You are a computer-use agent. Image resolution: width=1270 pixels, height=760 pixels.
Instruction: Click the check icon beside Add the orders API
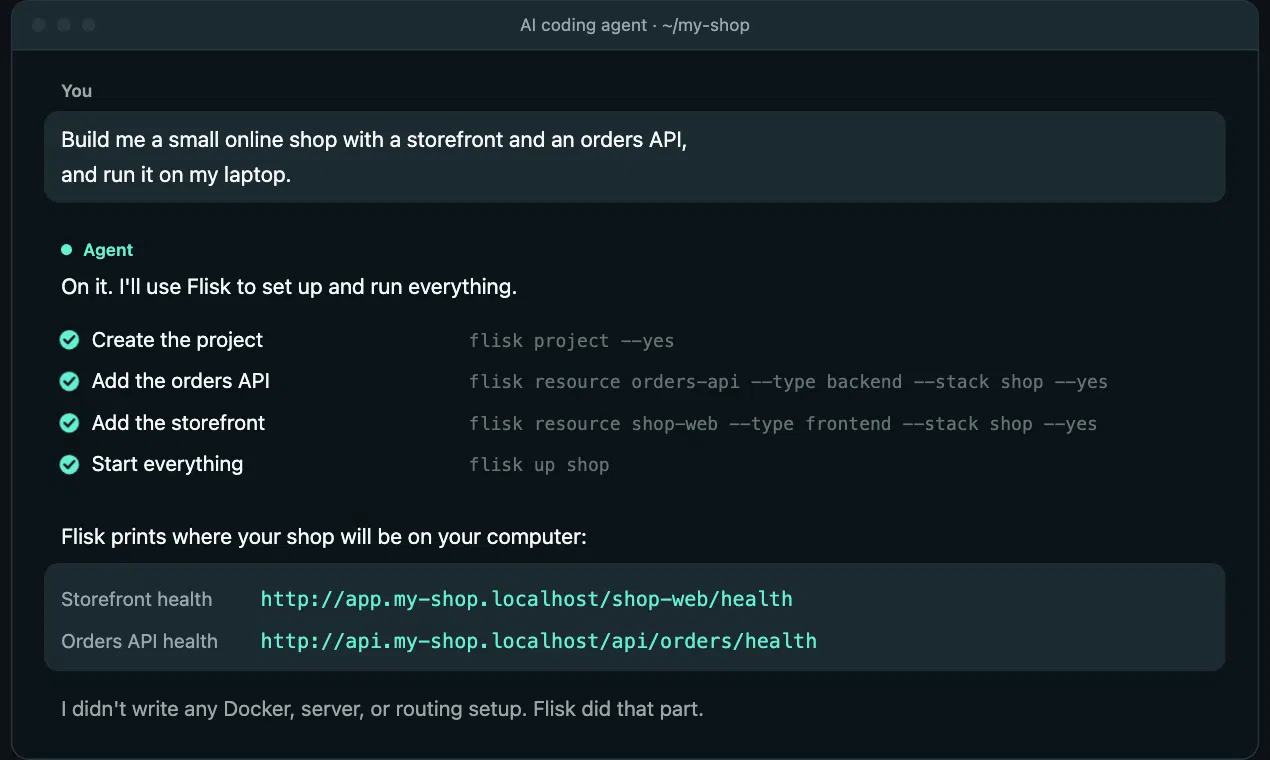click(69, 382)
